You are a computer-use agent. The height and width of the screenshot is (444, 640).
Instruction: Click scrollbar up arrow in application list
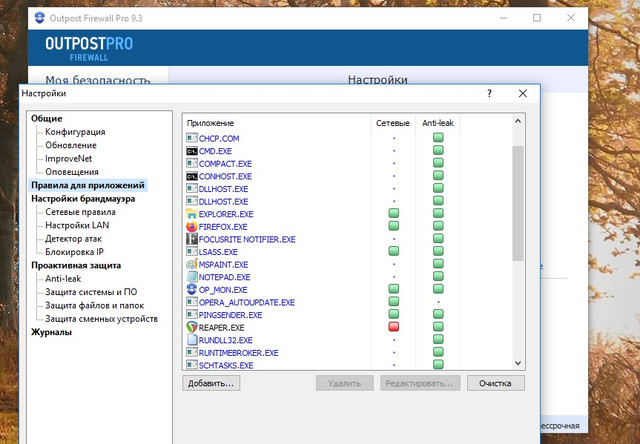(518, 121)
